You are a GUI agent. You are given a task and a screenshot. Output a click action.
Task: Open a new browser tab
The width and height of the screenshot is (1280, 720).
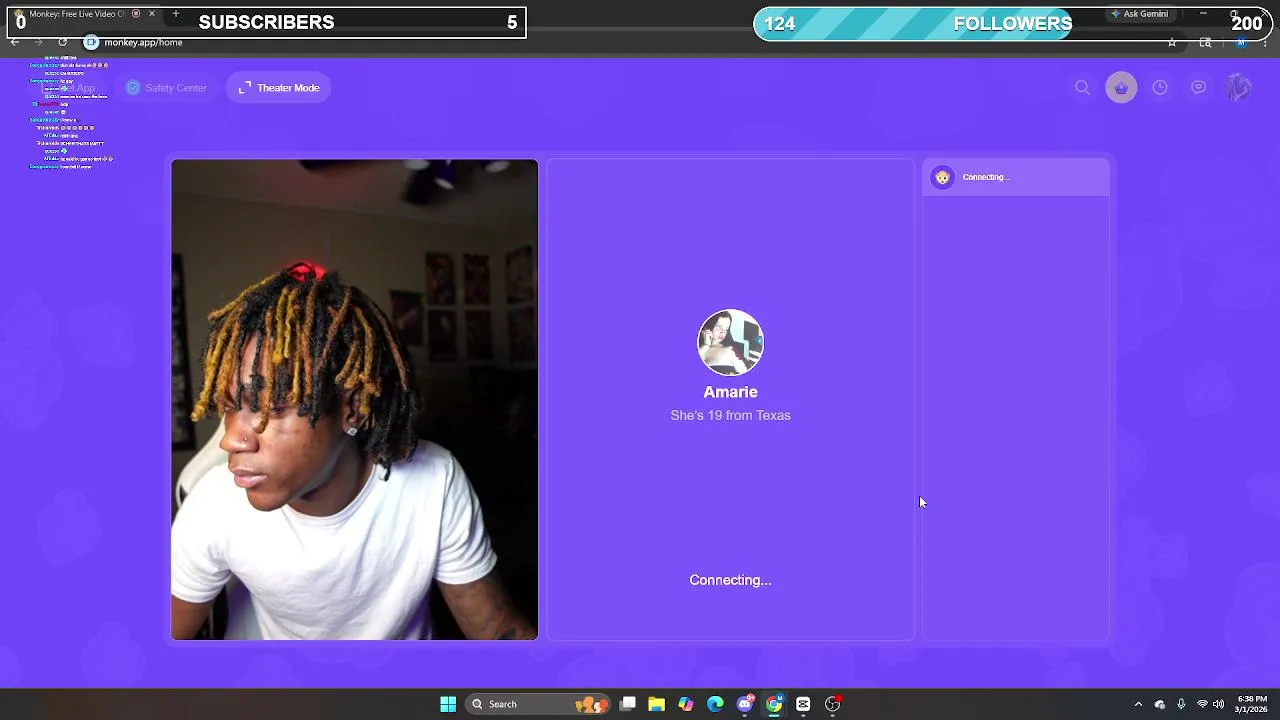point(176,14)
